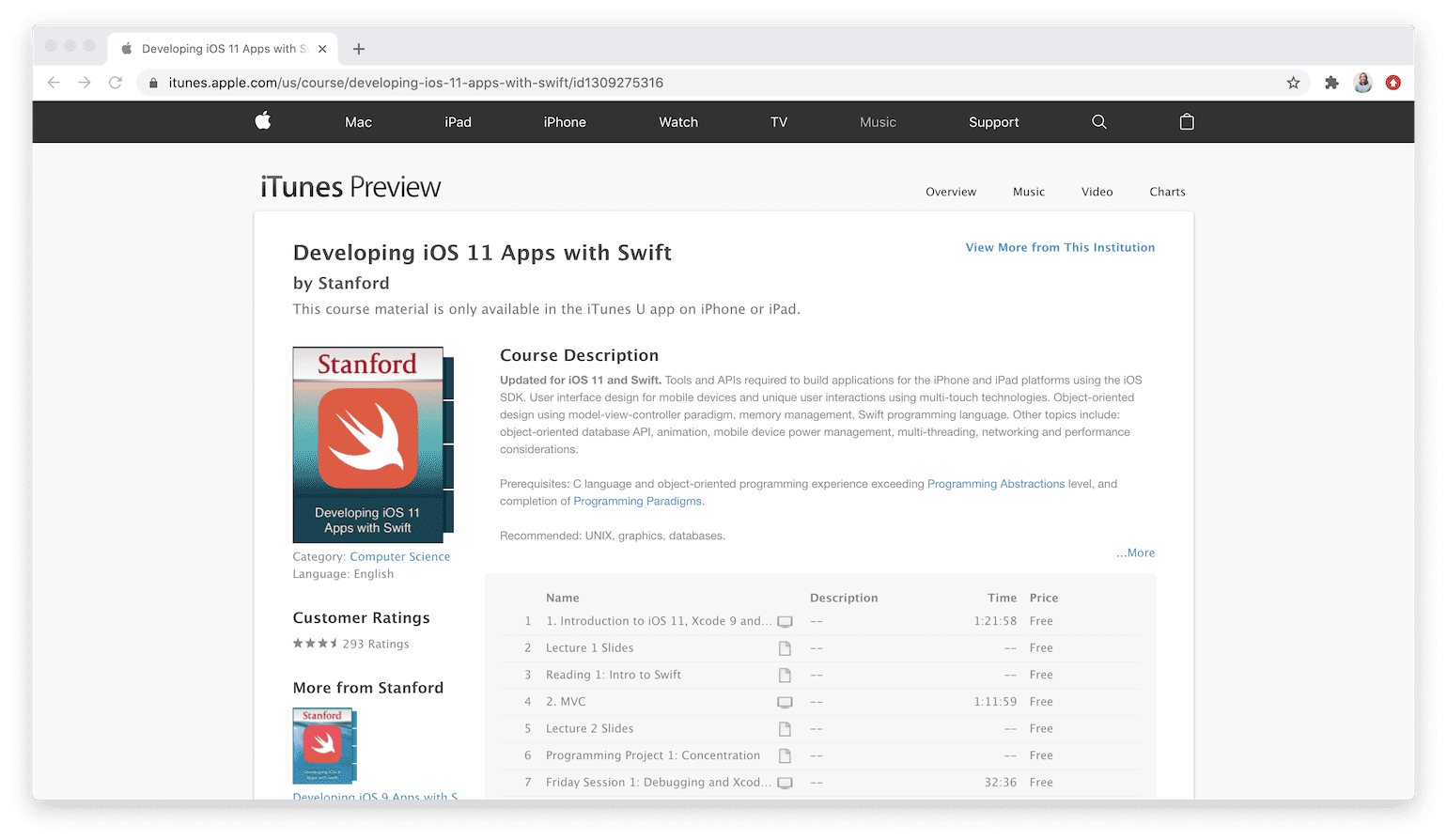Bookmark this page via the star icon
Image resolution: width=1447 pixels, height=840 pixels.
tap(1294, 83)
